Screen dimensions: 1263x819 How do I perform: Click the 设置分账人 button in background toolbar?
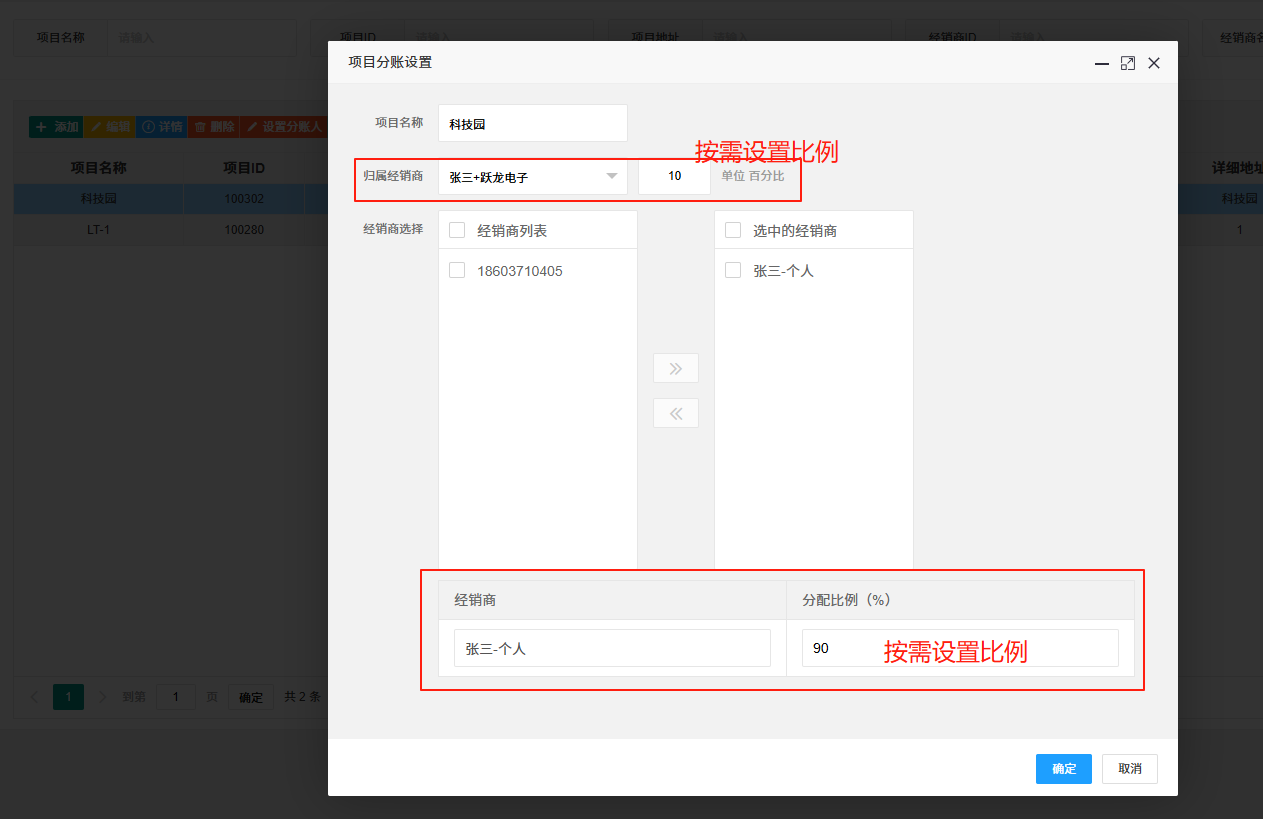click(284, 127)
